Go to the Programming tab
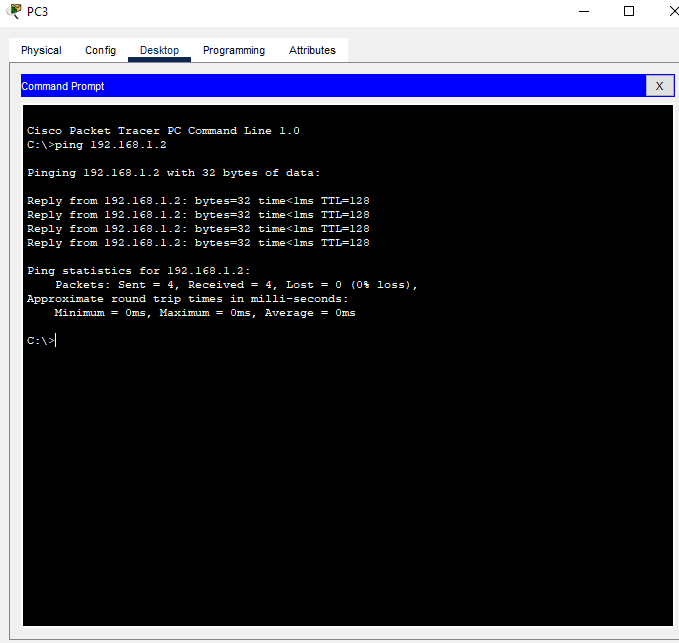The height and width of the screenshot is (643, 679). (x=234, y=50)
